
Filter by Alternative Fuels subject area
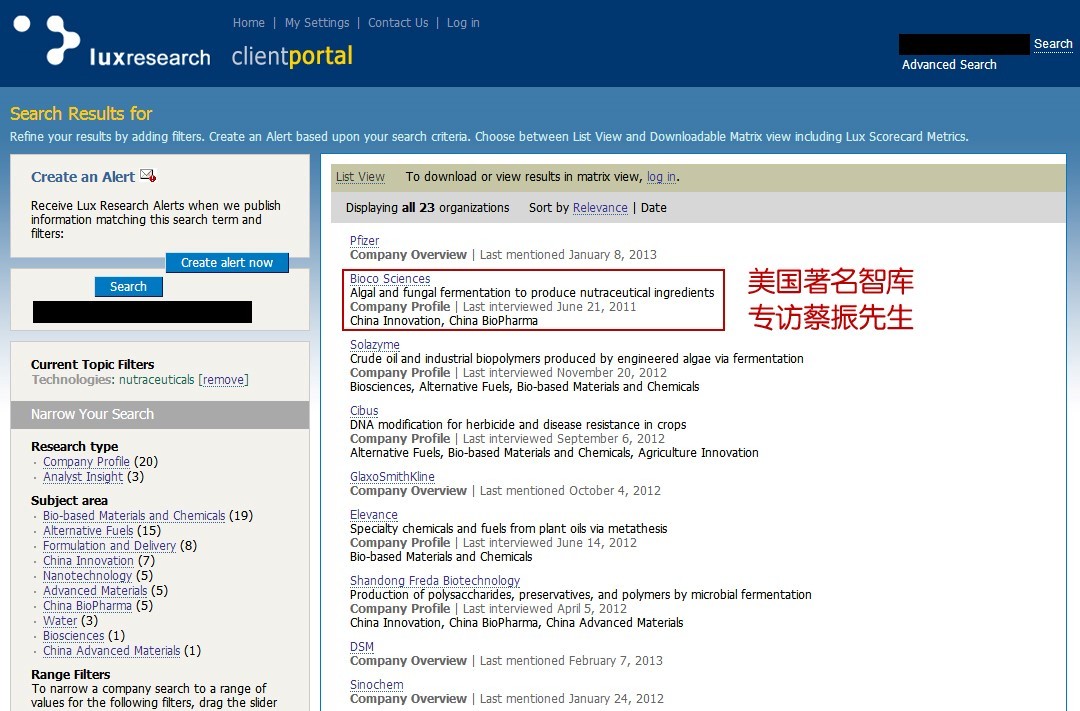(x=88, y=530)
